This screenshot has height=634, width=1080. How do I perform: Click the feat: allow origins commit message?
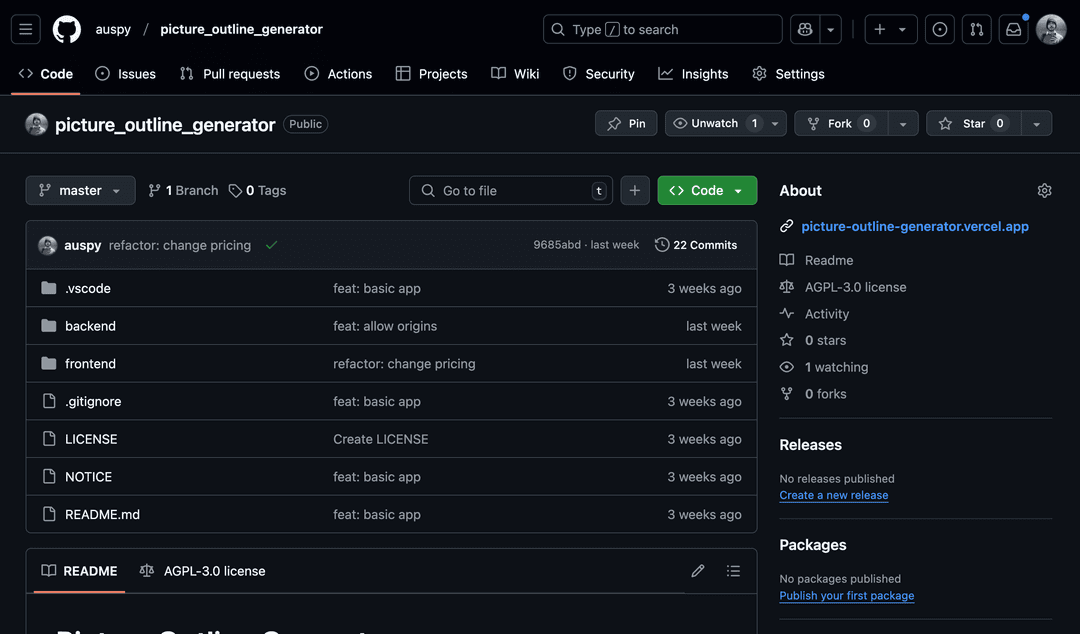click(x=385, y=326)
